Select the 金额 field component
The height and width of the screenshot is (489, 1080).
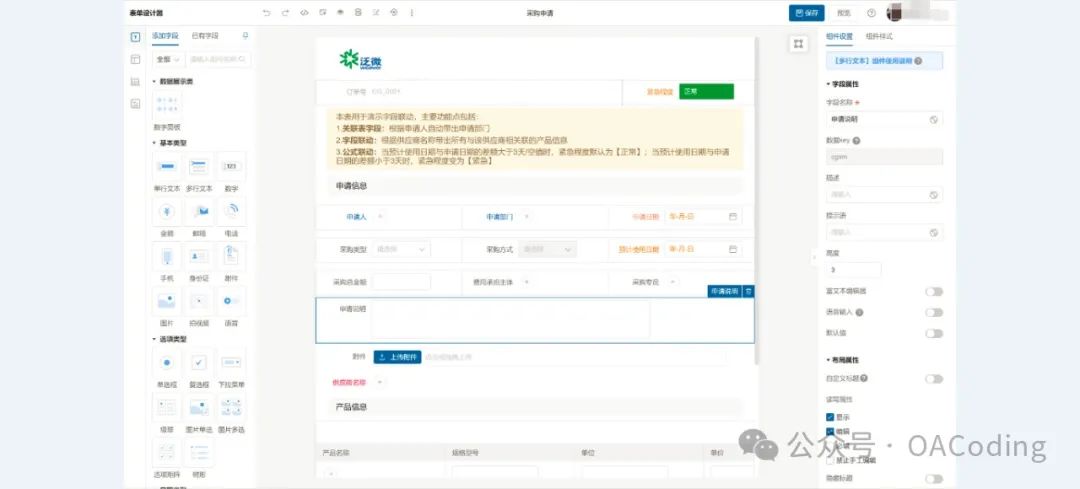167,214
